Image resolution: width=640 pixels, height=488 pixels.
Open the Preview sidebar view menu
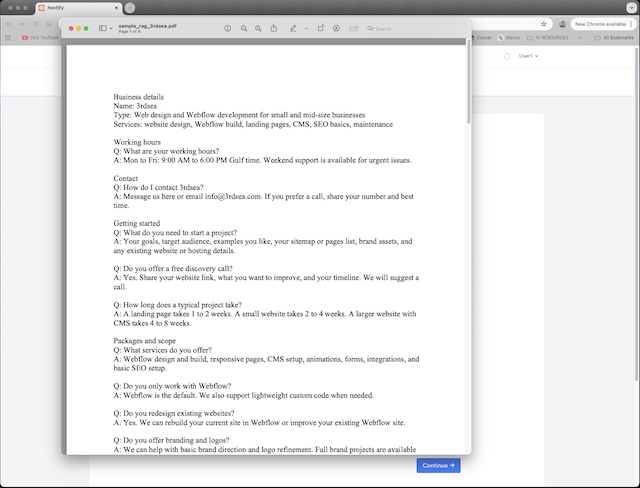click(x=106, y=28)
